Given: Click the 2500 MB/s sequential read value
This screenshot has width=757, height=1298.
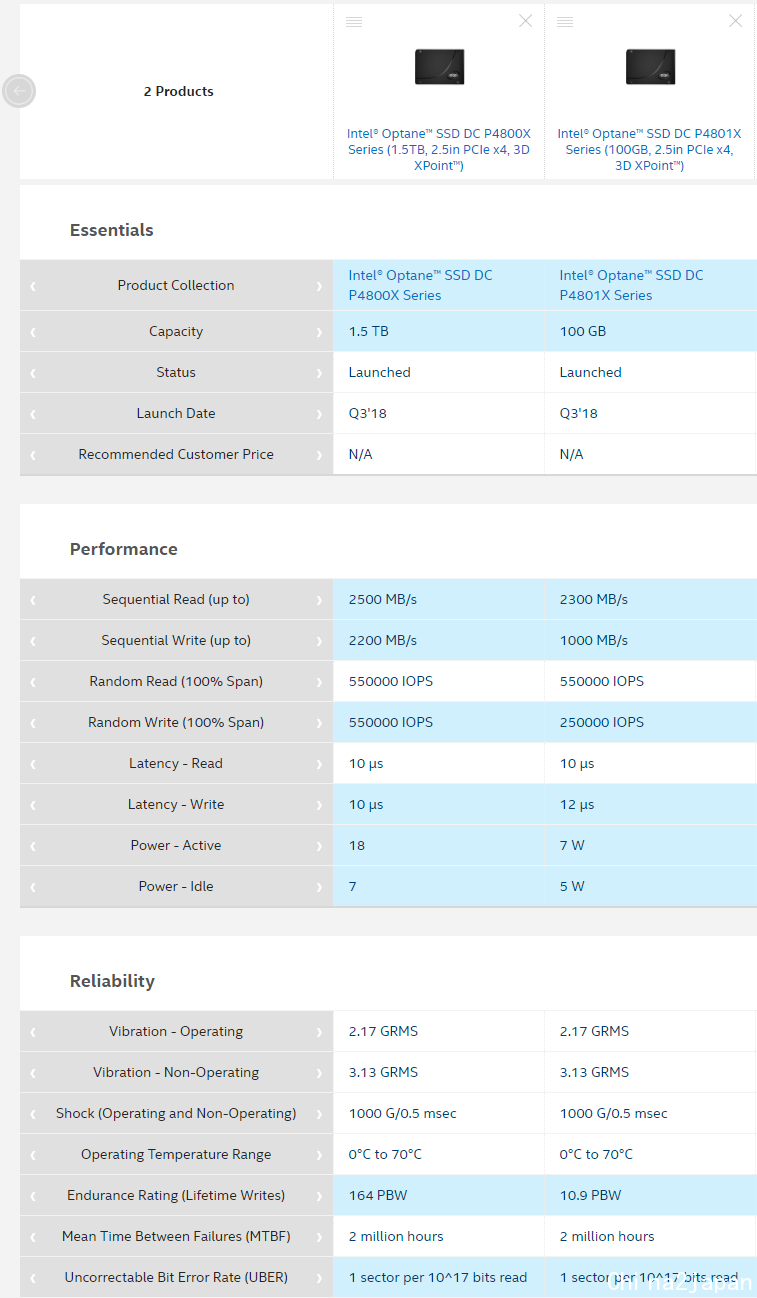Looking at the screenshot, I should coord(383,599).
